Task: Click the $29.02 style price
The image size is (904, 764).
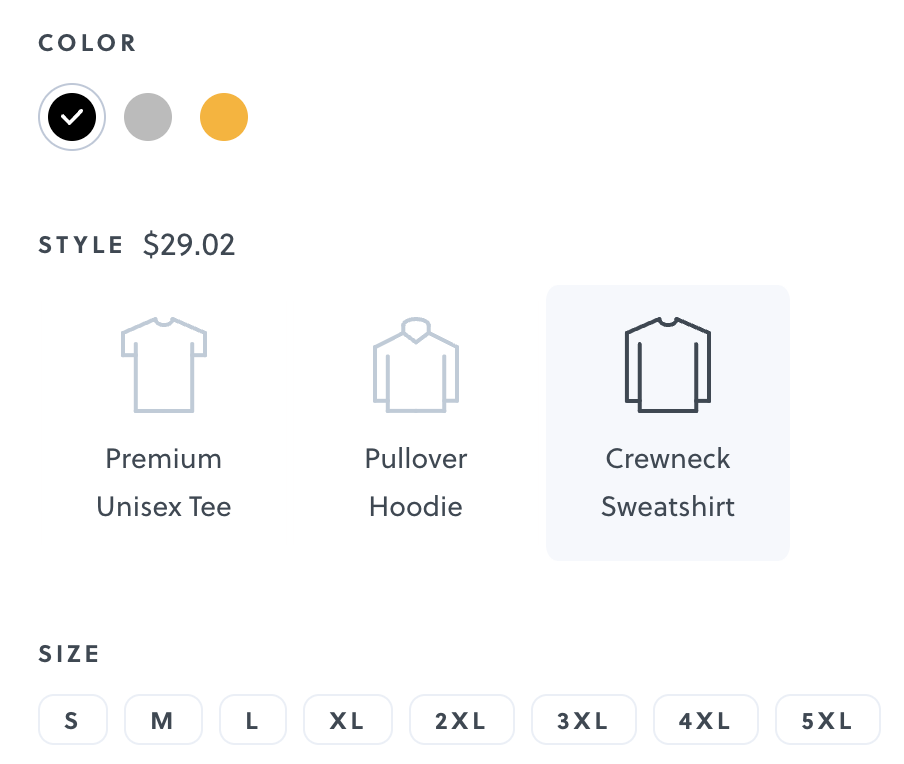Action: (189, 246)
